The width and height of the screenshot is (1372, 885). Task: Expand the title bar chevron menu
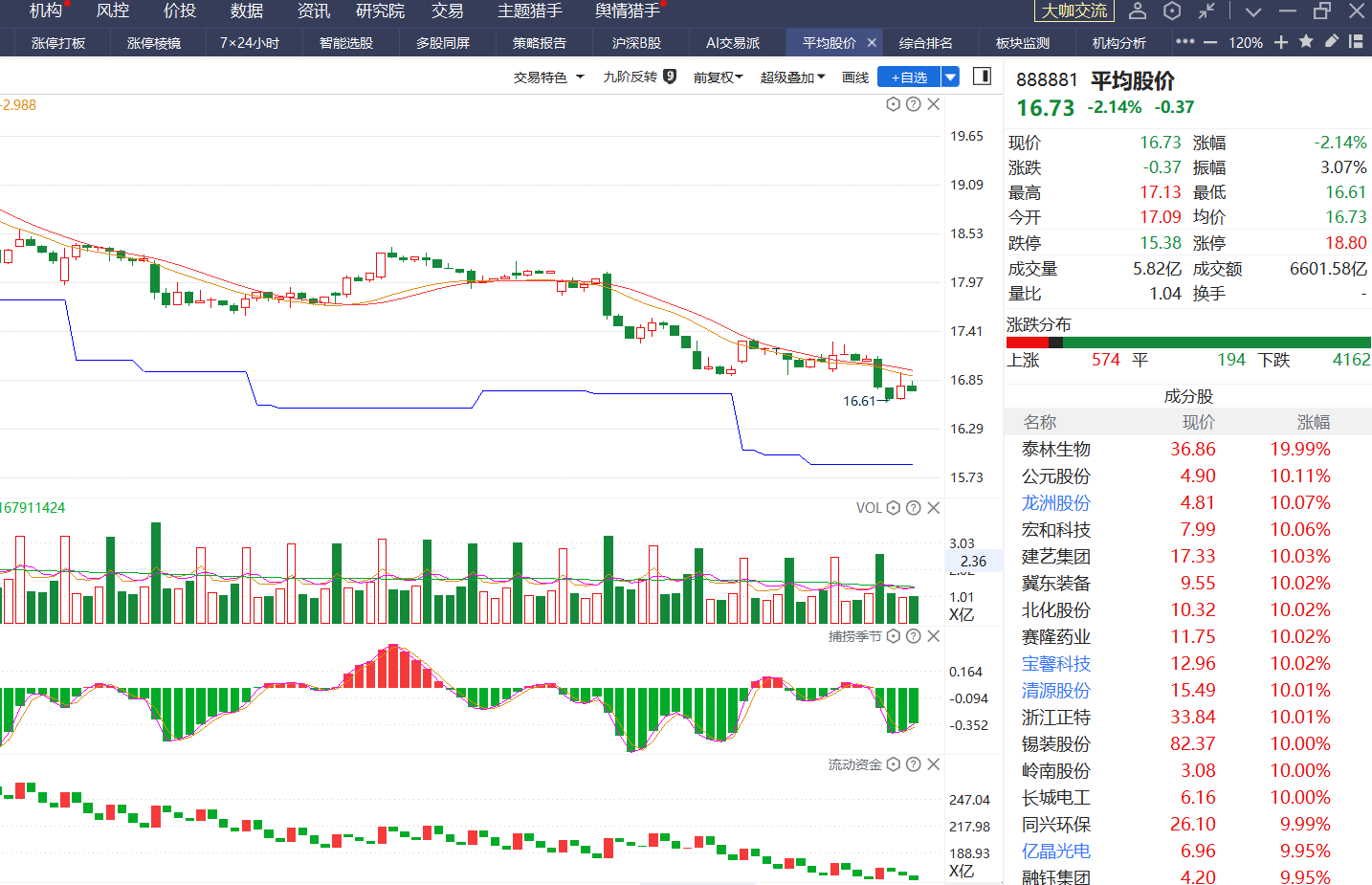[x=1253, y=11]
